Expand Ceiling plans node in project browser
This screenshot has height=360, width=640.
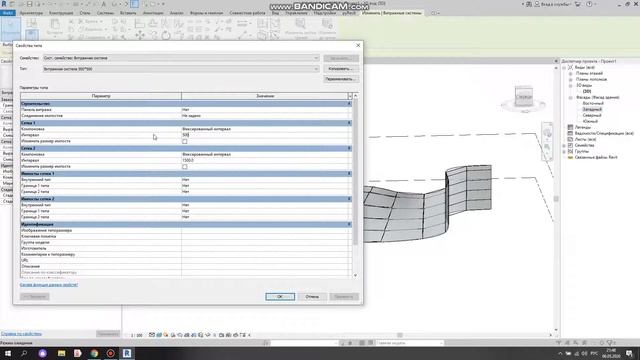click(x=571, y=79)
